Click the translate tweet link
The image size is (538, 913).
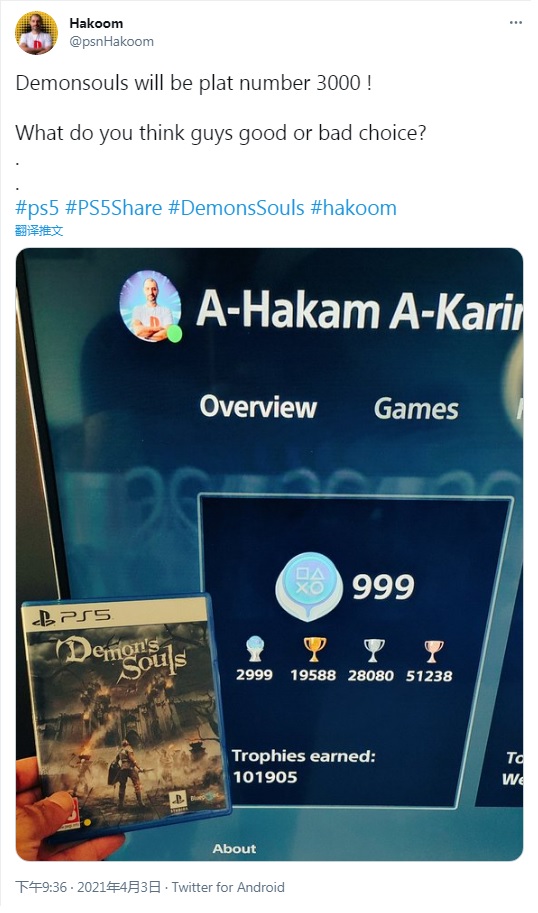tap(39, 231)
